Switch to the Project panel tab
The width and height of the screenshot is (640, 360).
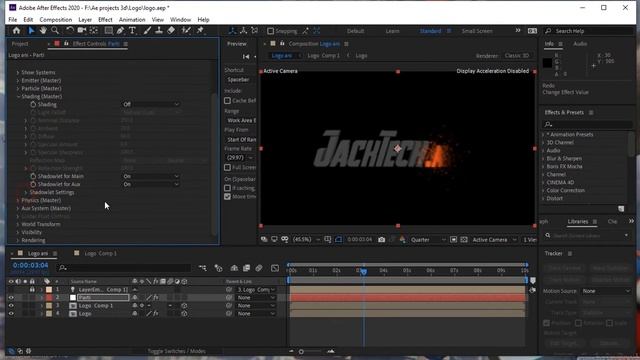click(x=20, y=44)
